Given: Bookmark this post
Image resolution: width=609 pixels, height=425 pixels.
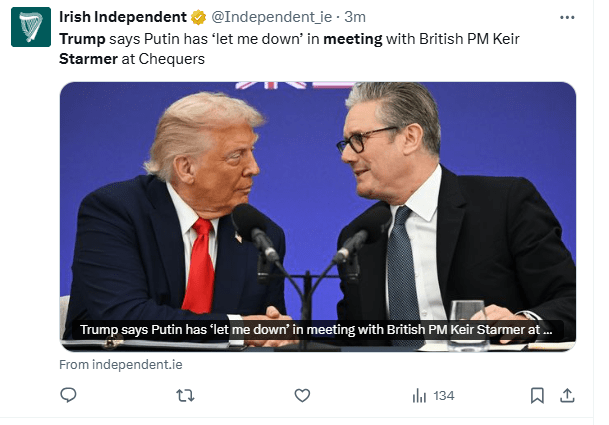Looking at the screenshot, I should [537, 396].
